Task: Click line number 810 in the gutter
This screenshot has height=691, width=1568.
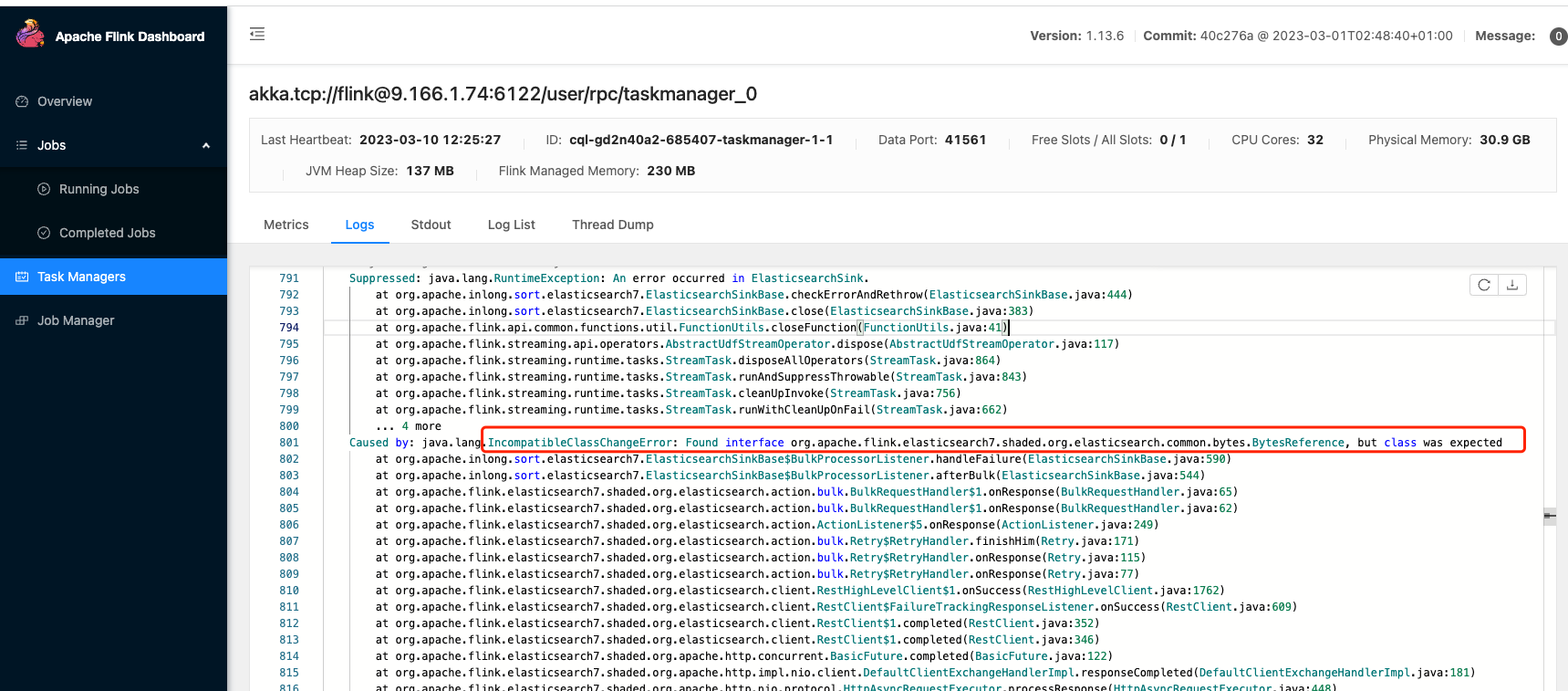Action: pyautogui.click(x=289, y=591)
